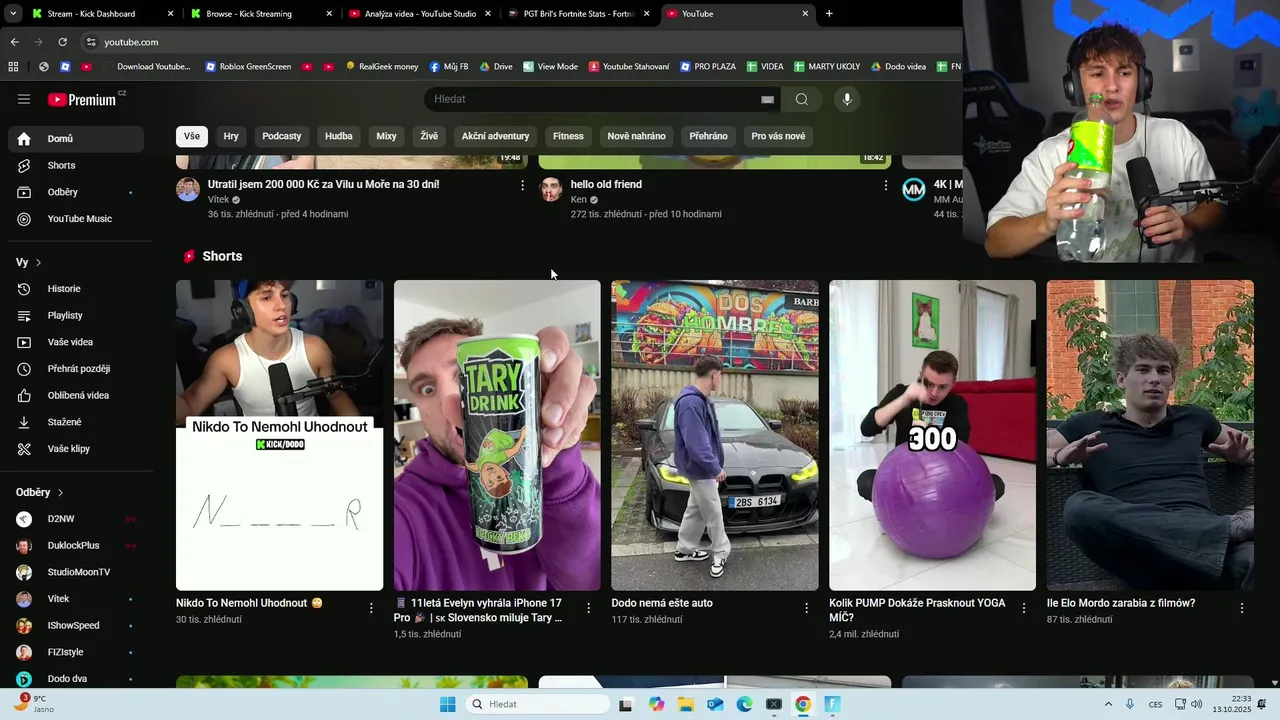Select the Nově nahráno chip
1280x720 pixels.
pyautogui.click(x=637, y=136)
